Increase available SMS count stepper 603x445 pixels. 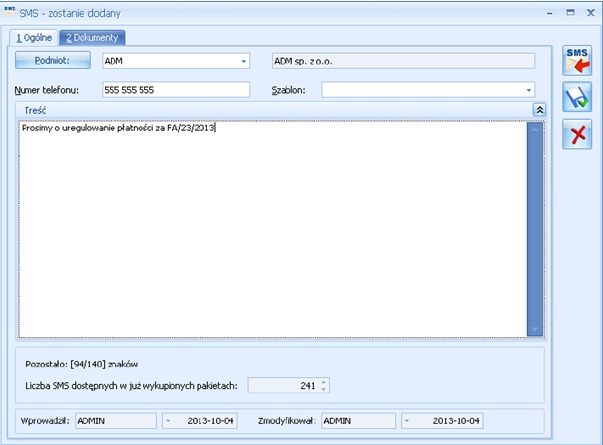pyautogui.click(x=324, y=382)
